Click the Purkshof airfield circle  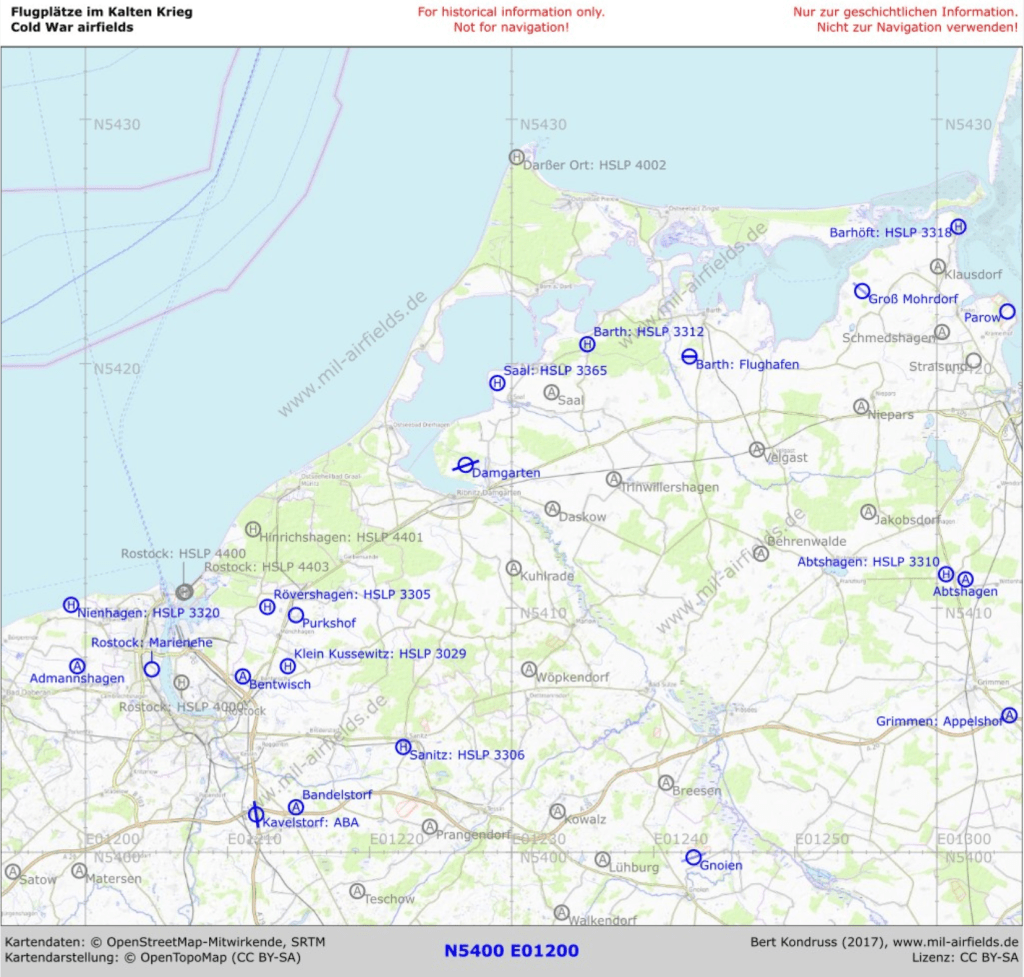pyautogui.click(x=296, y=615)
